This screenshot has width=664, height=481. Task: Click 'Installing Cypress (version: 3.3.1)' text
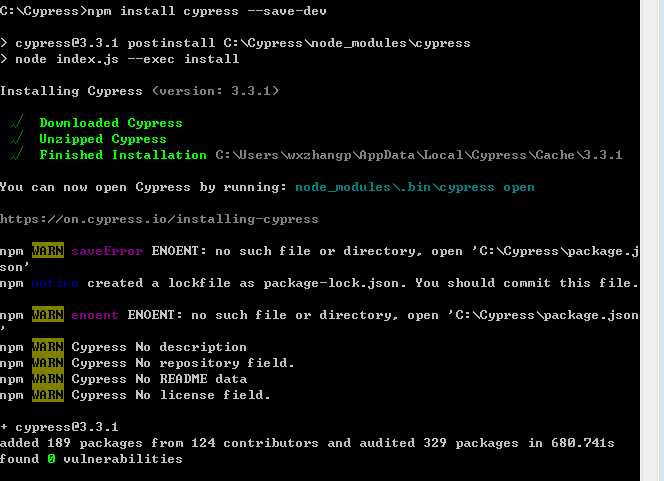click(140, 91)
